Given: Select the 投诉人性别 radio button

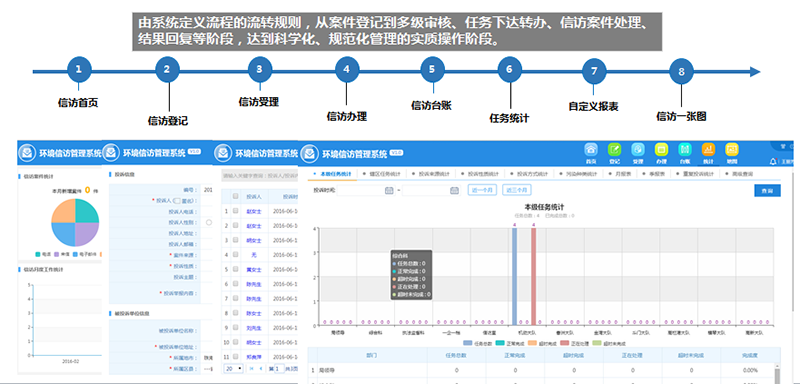Looking at the screenshot, I should point(209,222).
